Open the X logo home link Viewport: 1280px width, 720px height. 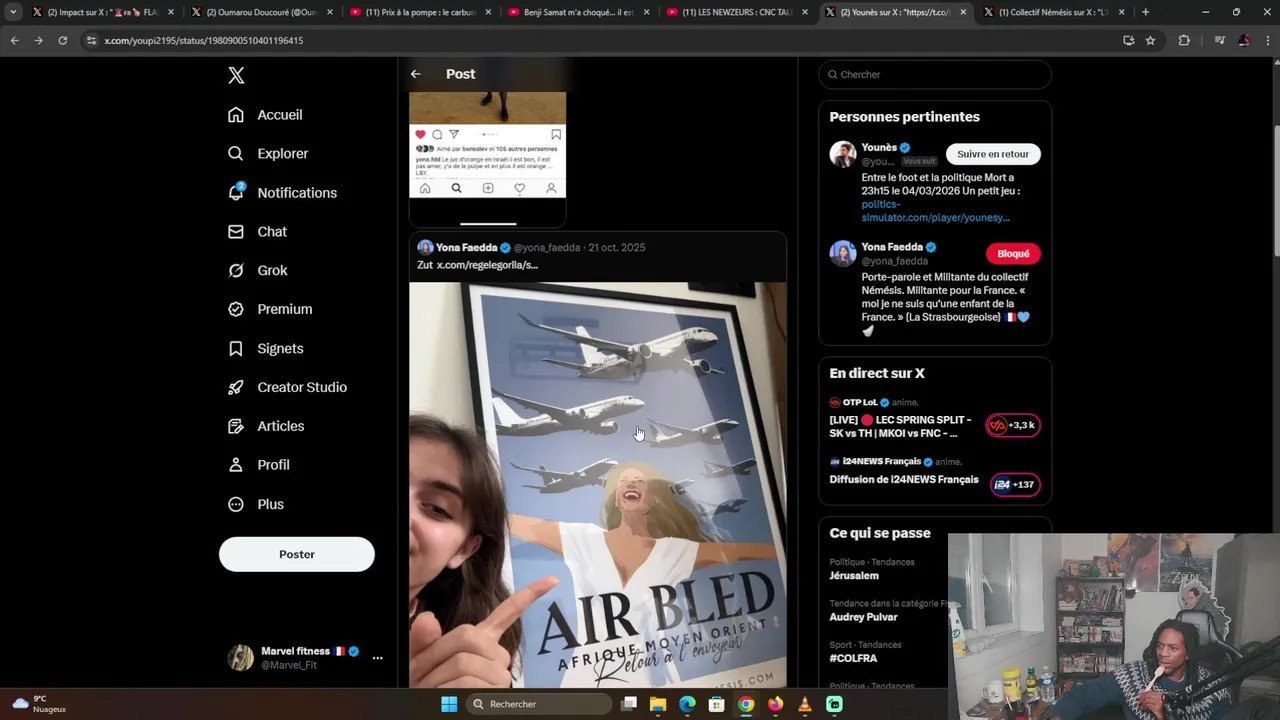tap(236, 75)
